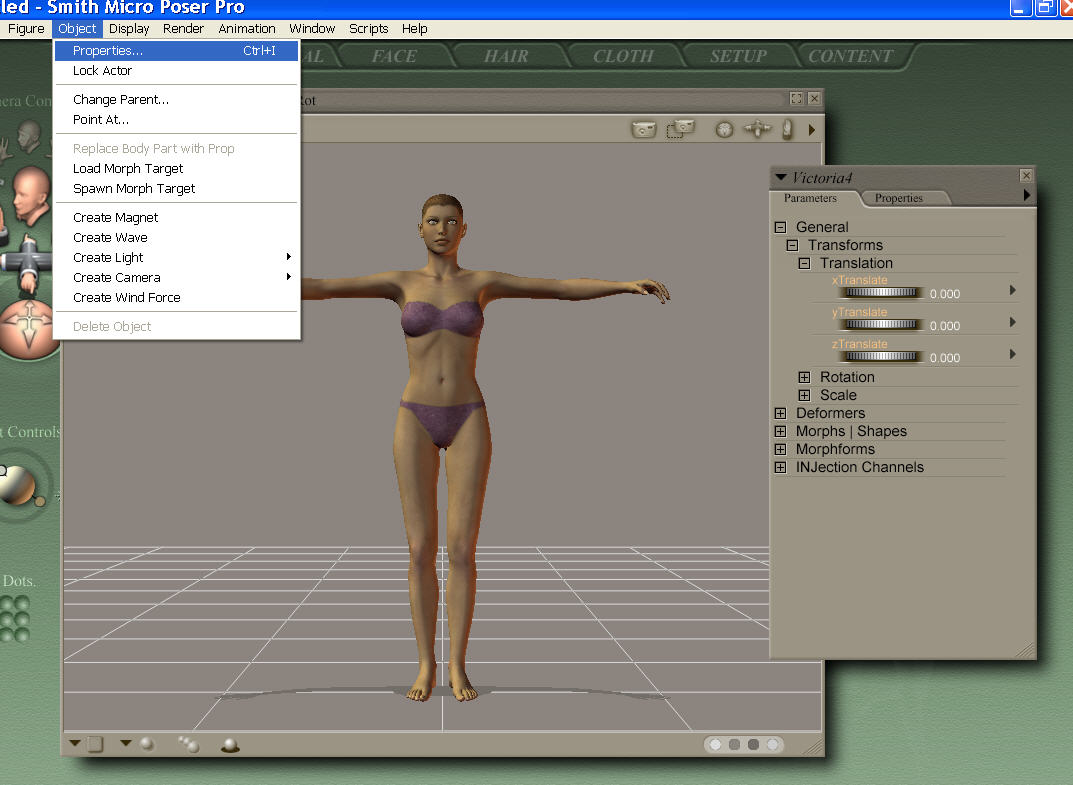Screen dimensions: 1073x785
Task: Collapse the General parameter group
Action: click(781, 227)
